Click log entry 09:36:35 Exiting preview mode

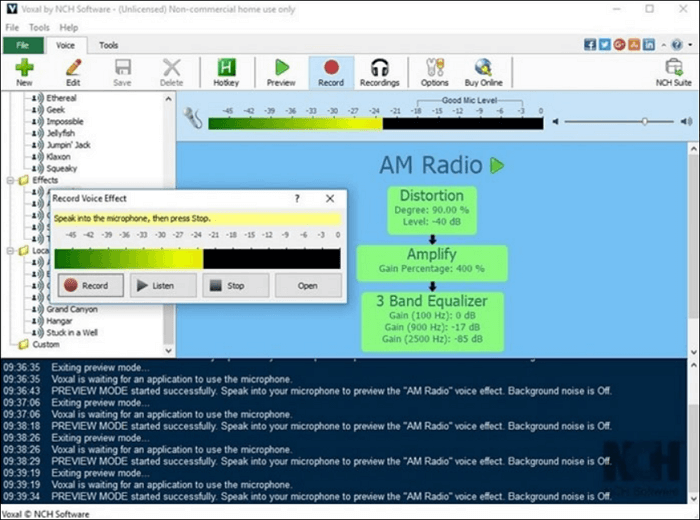click(x=76, y=367)
